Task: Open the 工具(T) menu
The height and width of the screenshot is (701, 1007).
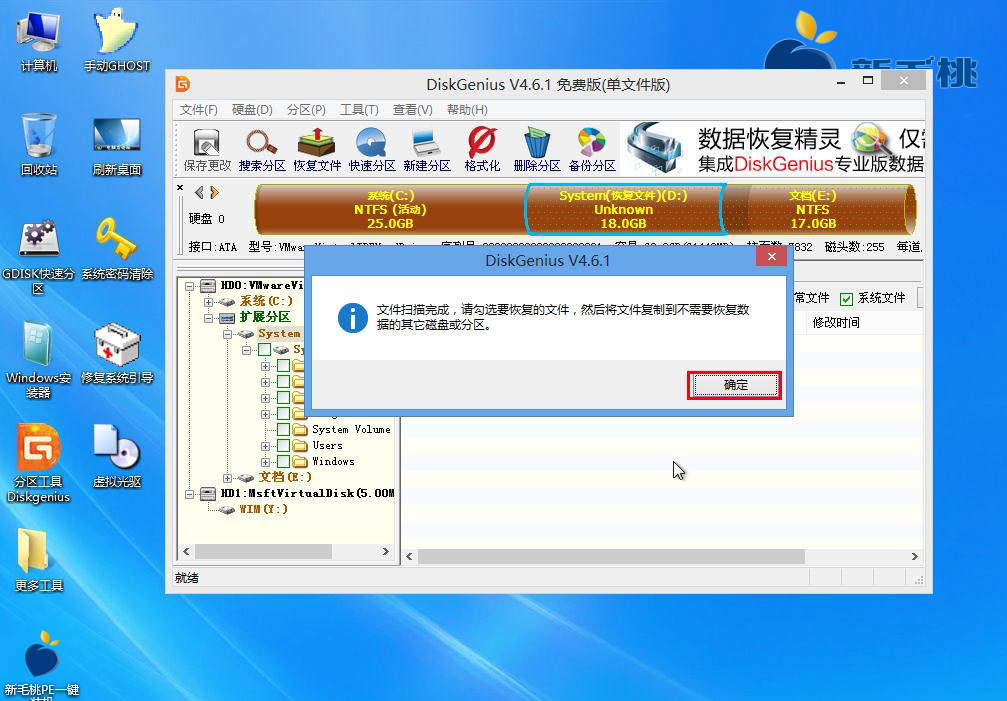Action: 359,110
